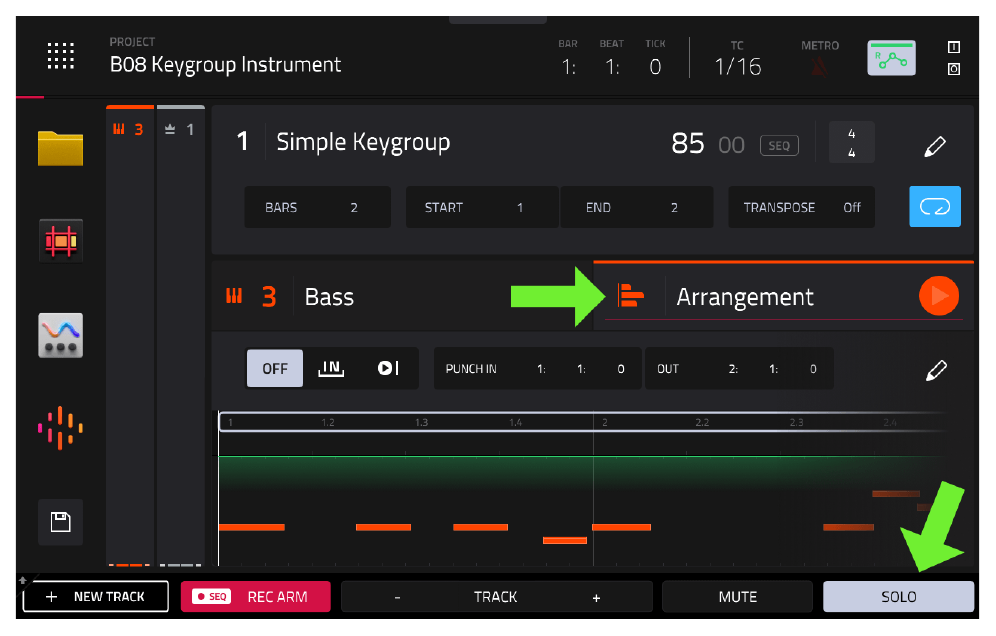
Task: Open the 4/4 time signature box
Action: click(x=851, y=142)
